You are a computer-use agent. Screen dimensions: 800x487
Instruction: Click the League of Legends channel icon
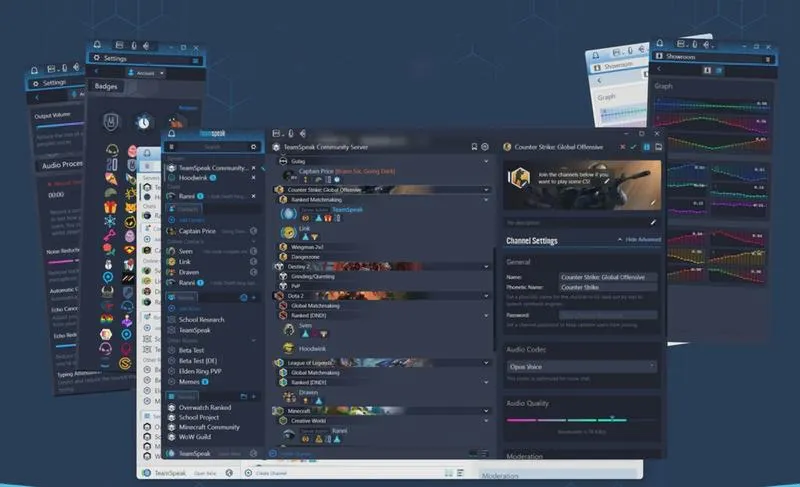tap(279, 363)
